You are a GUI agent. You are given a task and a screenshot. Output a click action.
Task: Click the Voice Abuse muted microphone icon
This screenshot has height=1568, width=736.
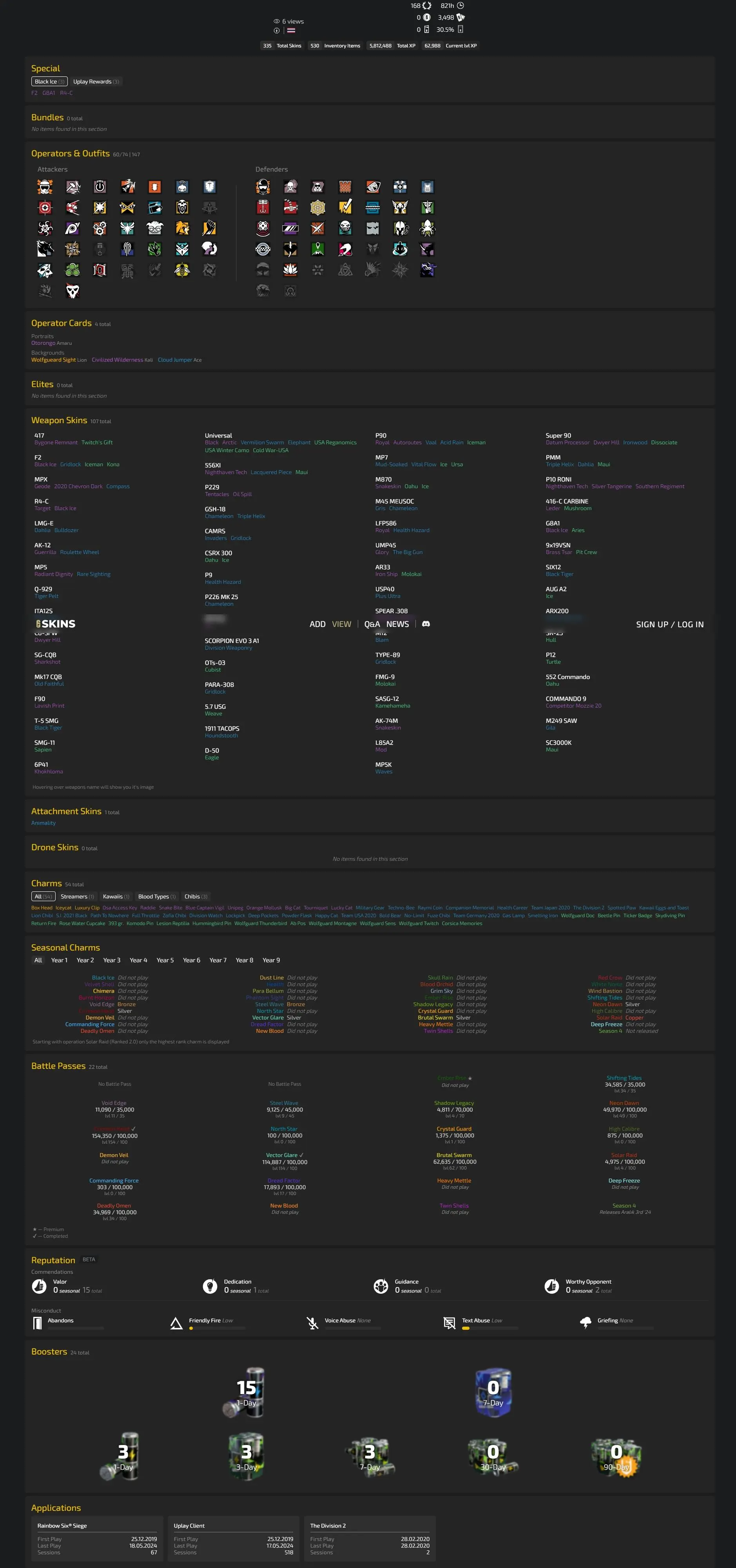(x=313, y=1323)
